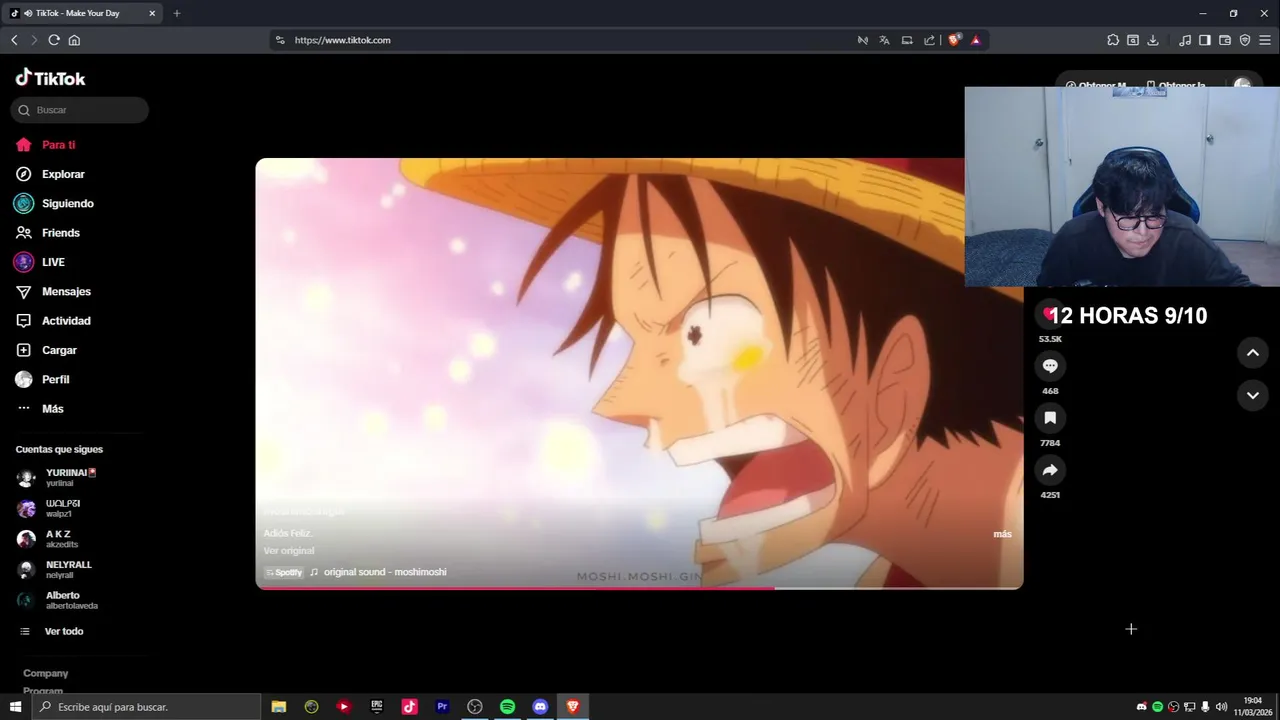
Task: Open Spotify from the taskbar
Action: tap(507, 707)
